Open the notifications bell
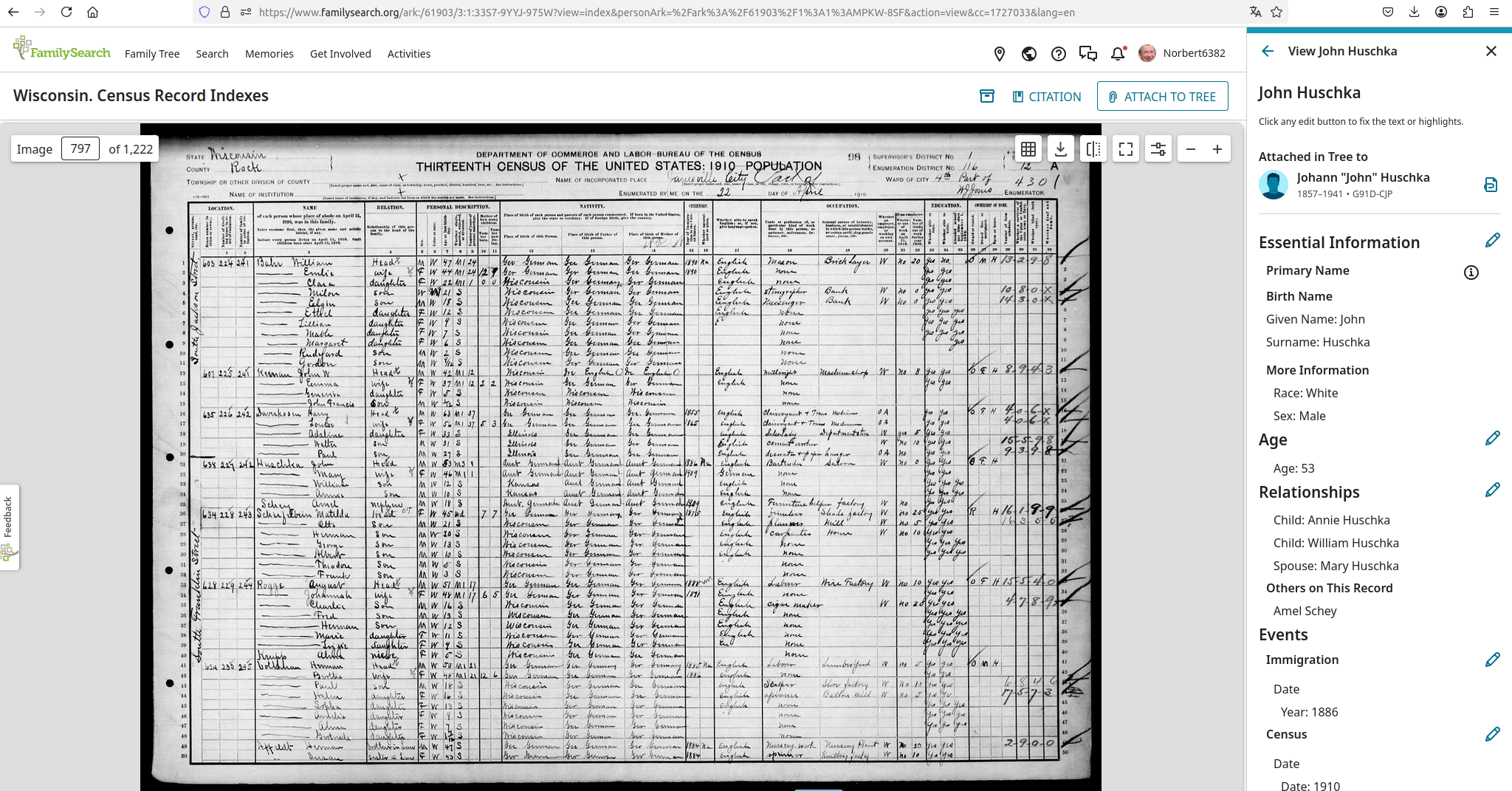This screenshot has height=791, width=1512. [1118, 53]
